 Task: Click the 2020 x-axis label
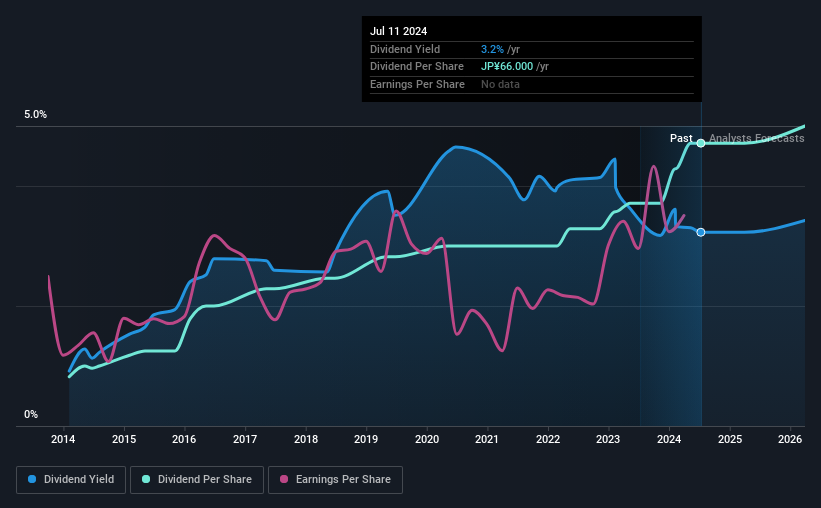(427, 439)
